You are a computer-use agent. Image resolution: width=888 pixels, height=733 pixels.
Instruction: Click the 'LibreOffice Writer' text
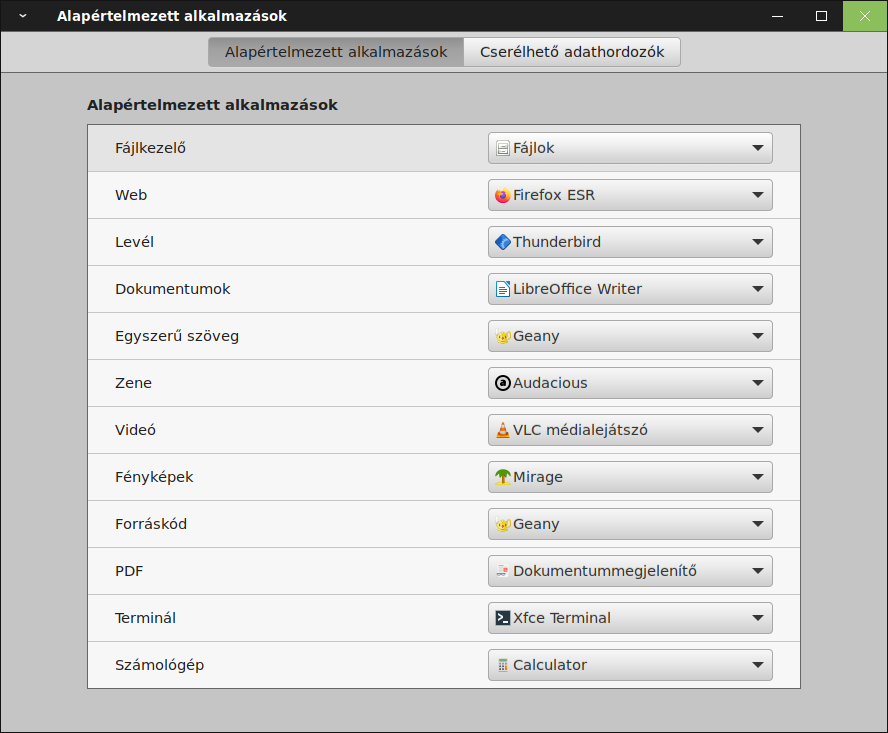coord(577,289)
